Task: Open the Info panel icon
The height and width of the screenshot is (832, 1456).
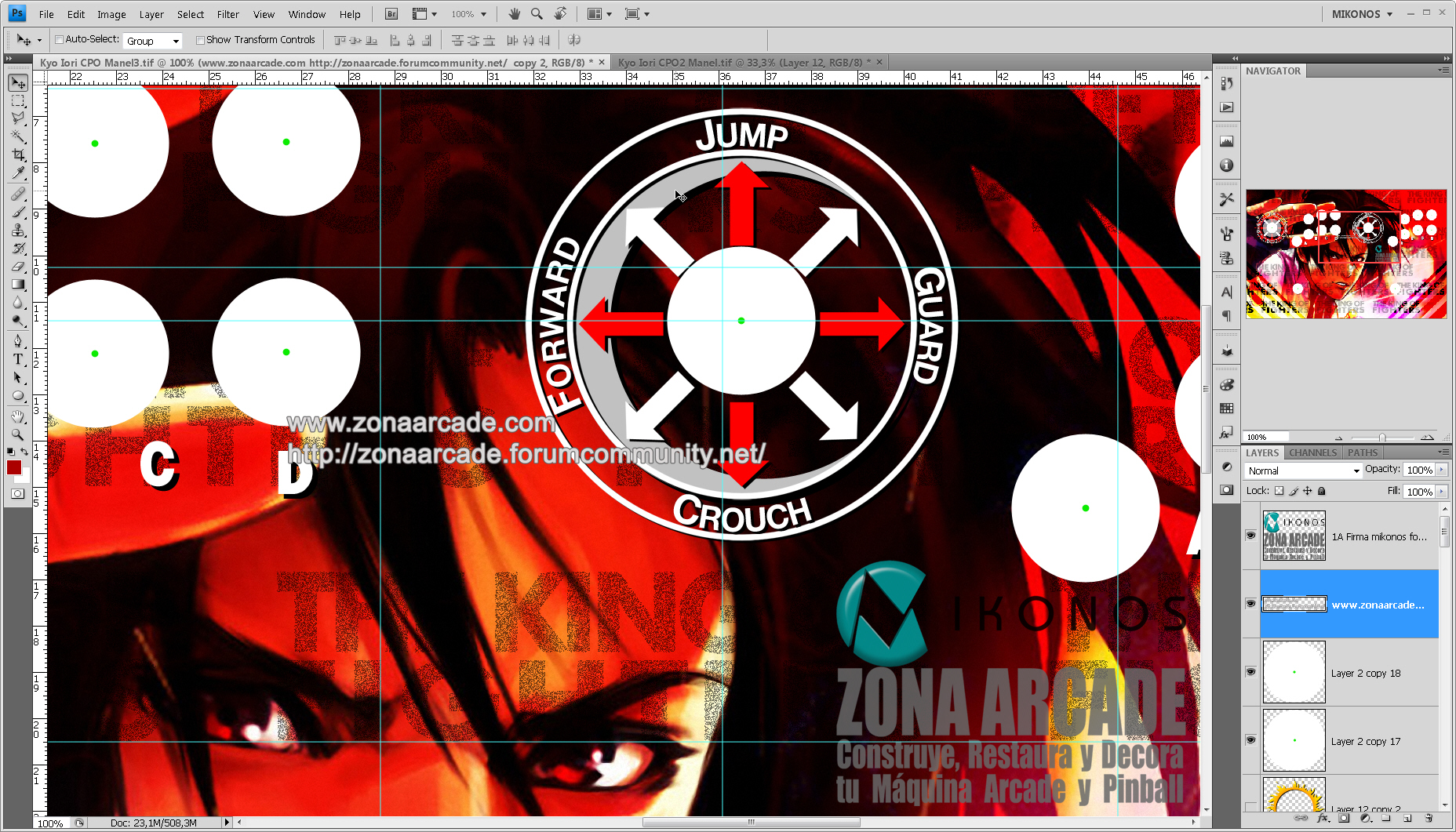Action: [1226, 165]
